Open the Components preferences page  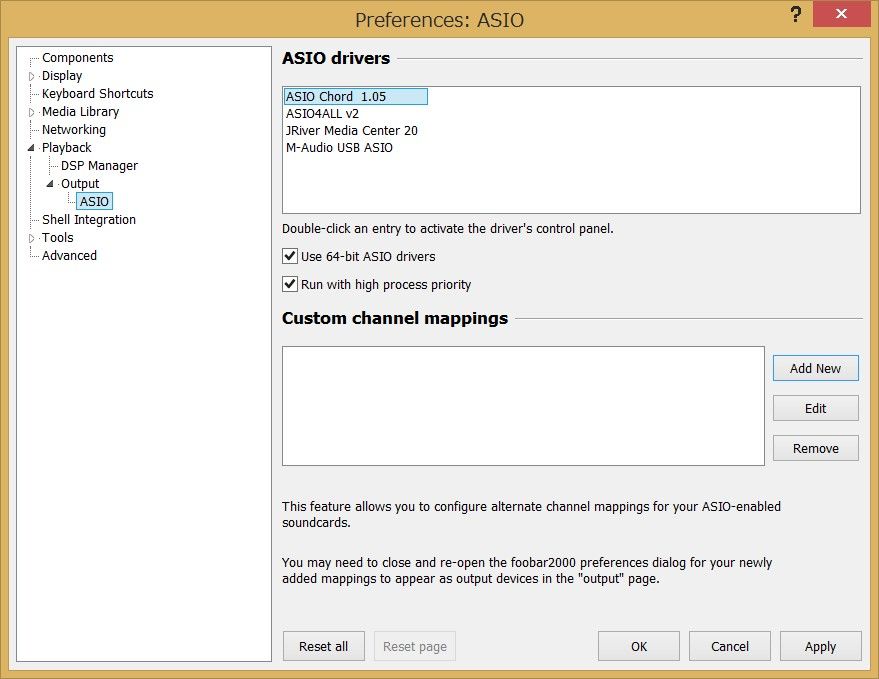(77, 58)
